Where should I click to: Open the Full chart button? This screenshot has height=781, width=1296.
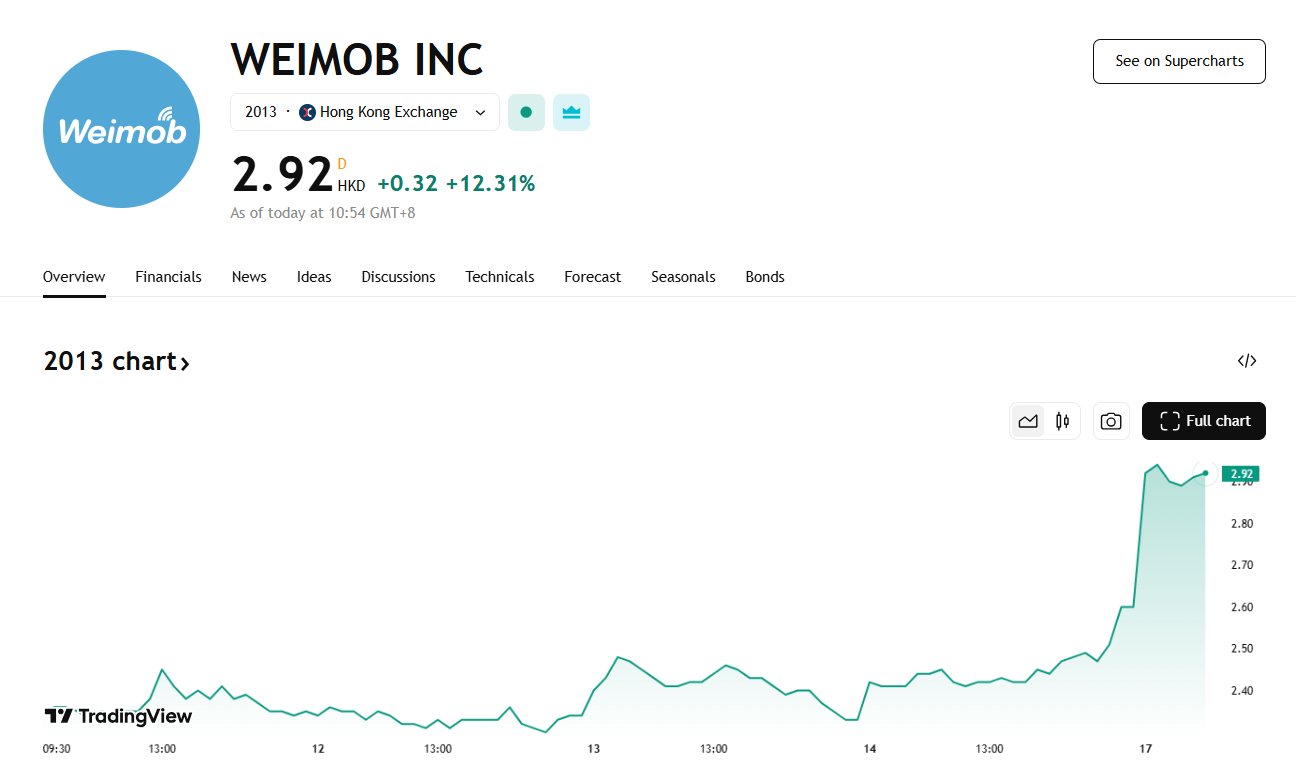[1204, 421]
